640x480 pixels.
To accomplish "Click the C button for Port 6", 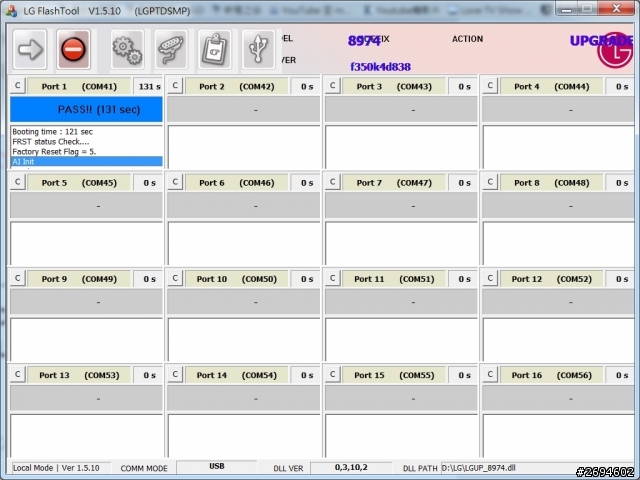I will coord(175,182).
